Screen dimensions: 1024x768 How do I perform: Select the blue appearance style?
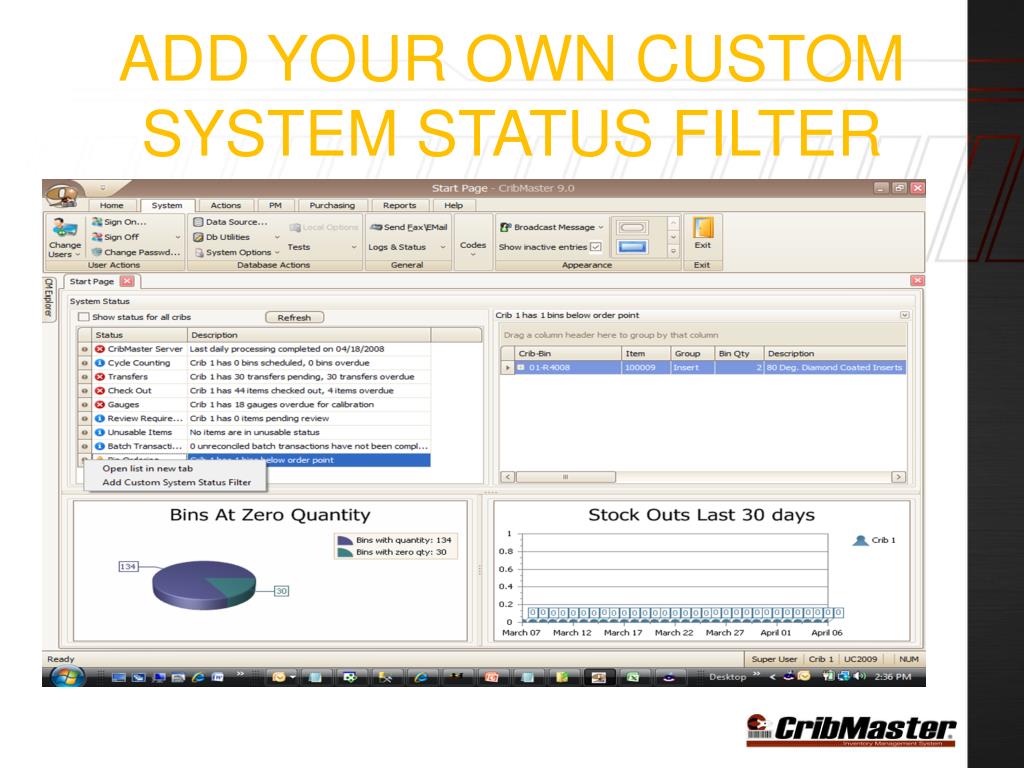pyautogui.click(x=632, y=247)
